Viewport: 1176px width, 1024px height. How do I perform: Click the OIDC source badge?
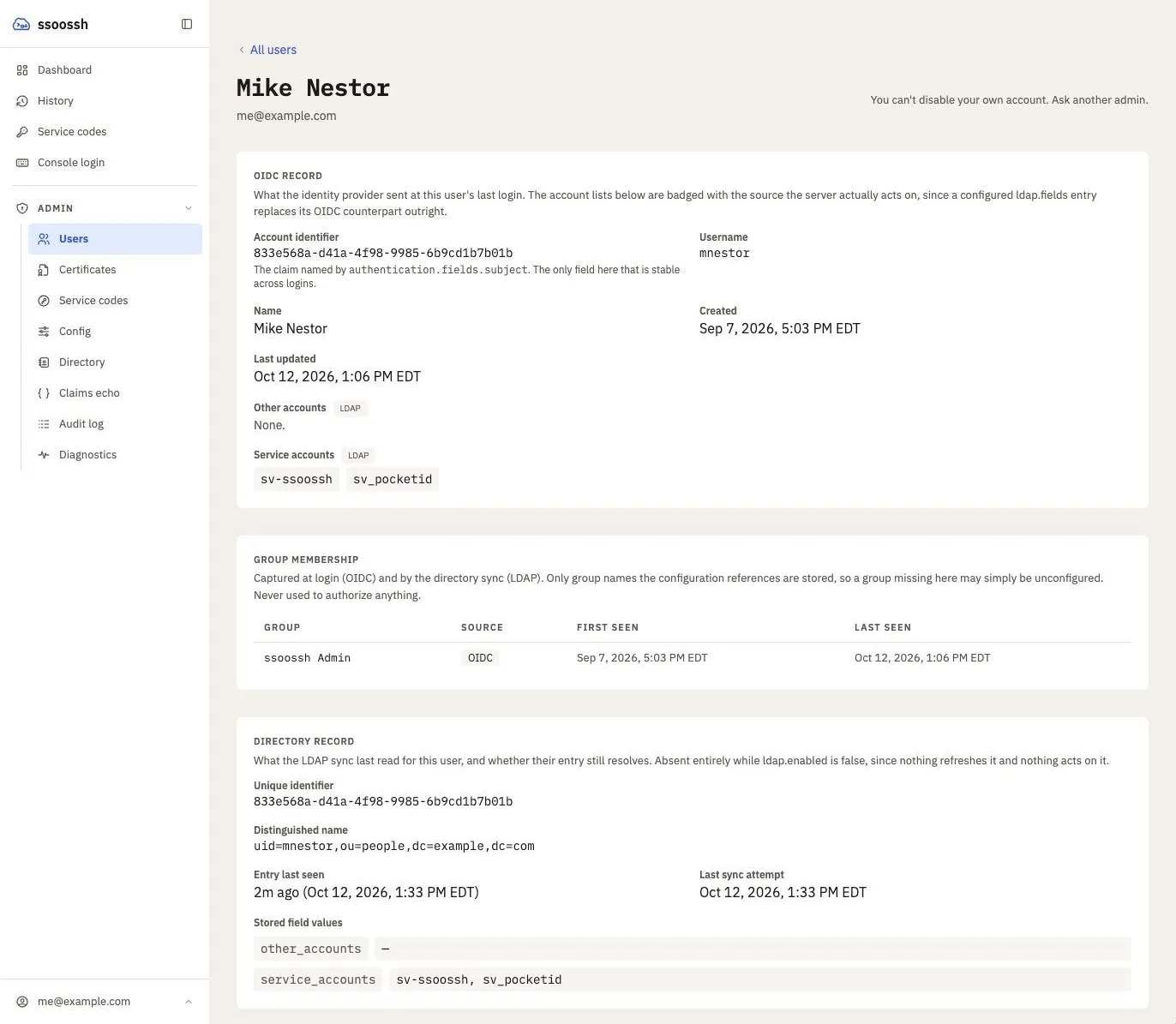point(480,658)
